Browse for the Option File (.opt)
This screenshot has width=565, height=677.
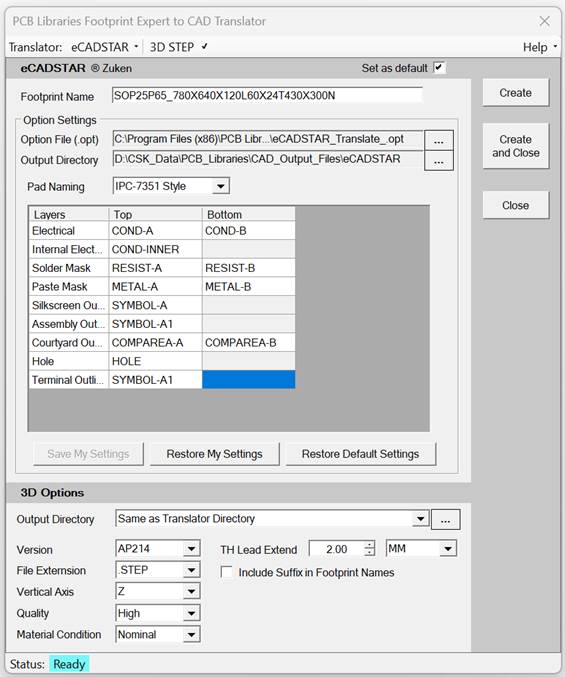439,141
